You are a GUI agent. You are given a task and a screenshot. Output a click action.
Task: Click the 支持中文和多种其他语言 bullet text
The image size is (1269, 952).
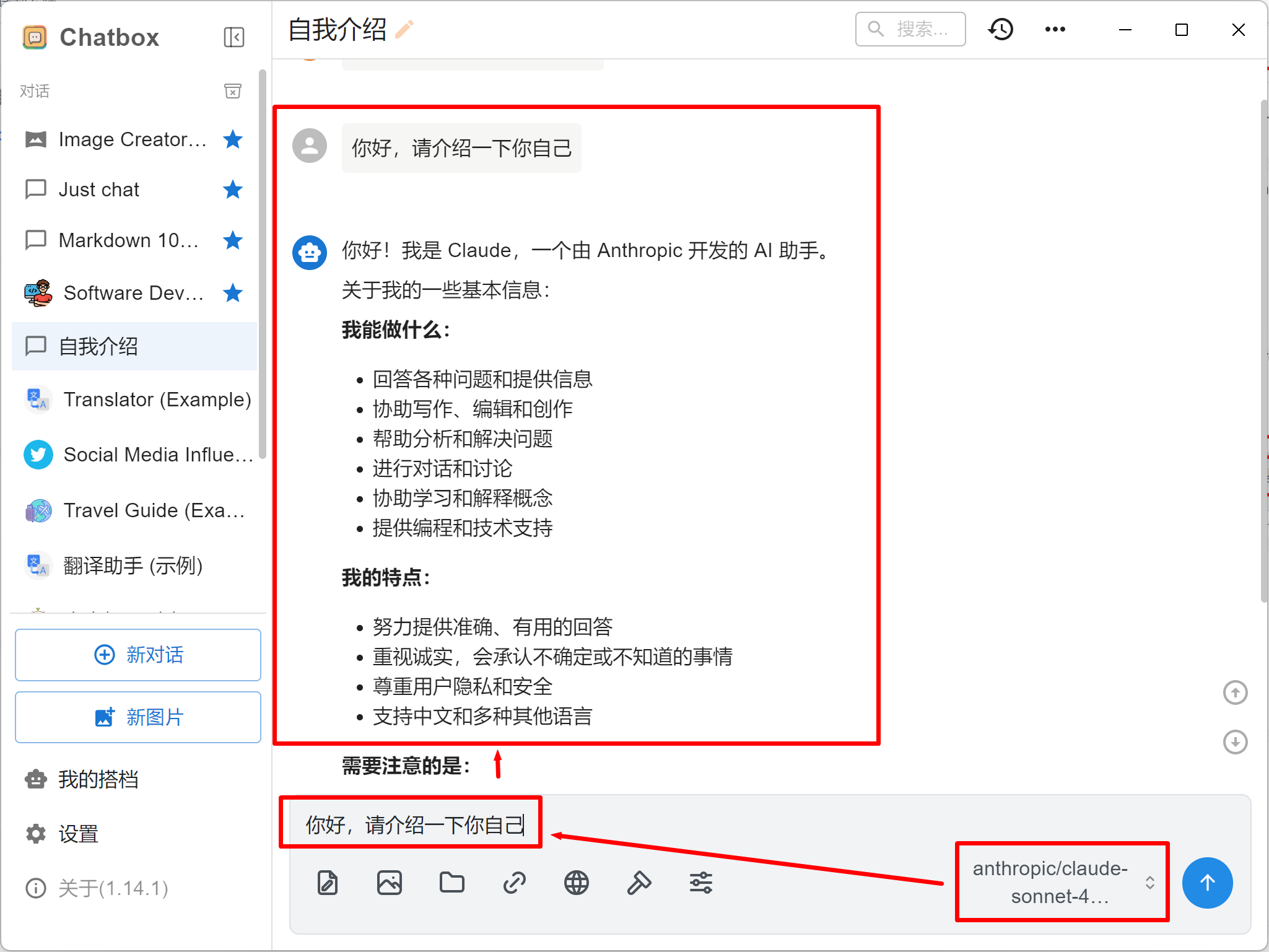[482, 716]
